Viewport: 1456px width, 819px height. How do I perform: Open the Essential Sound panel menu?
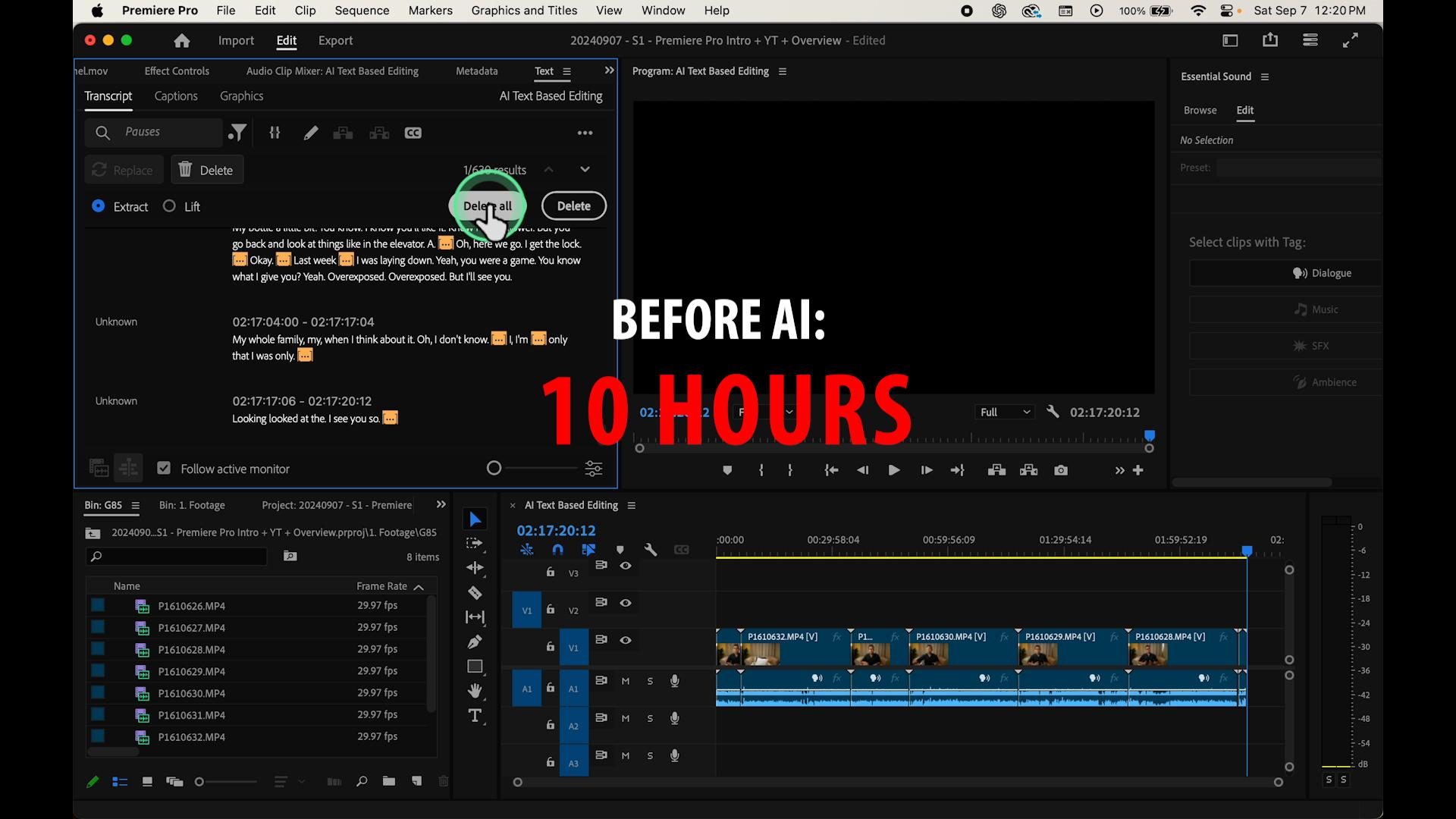[1264, 77]
